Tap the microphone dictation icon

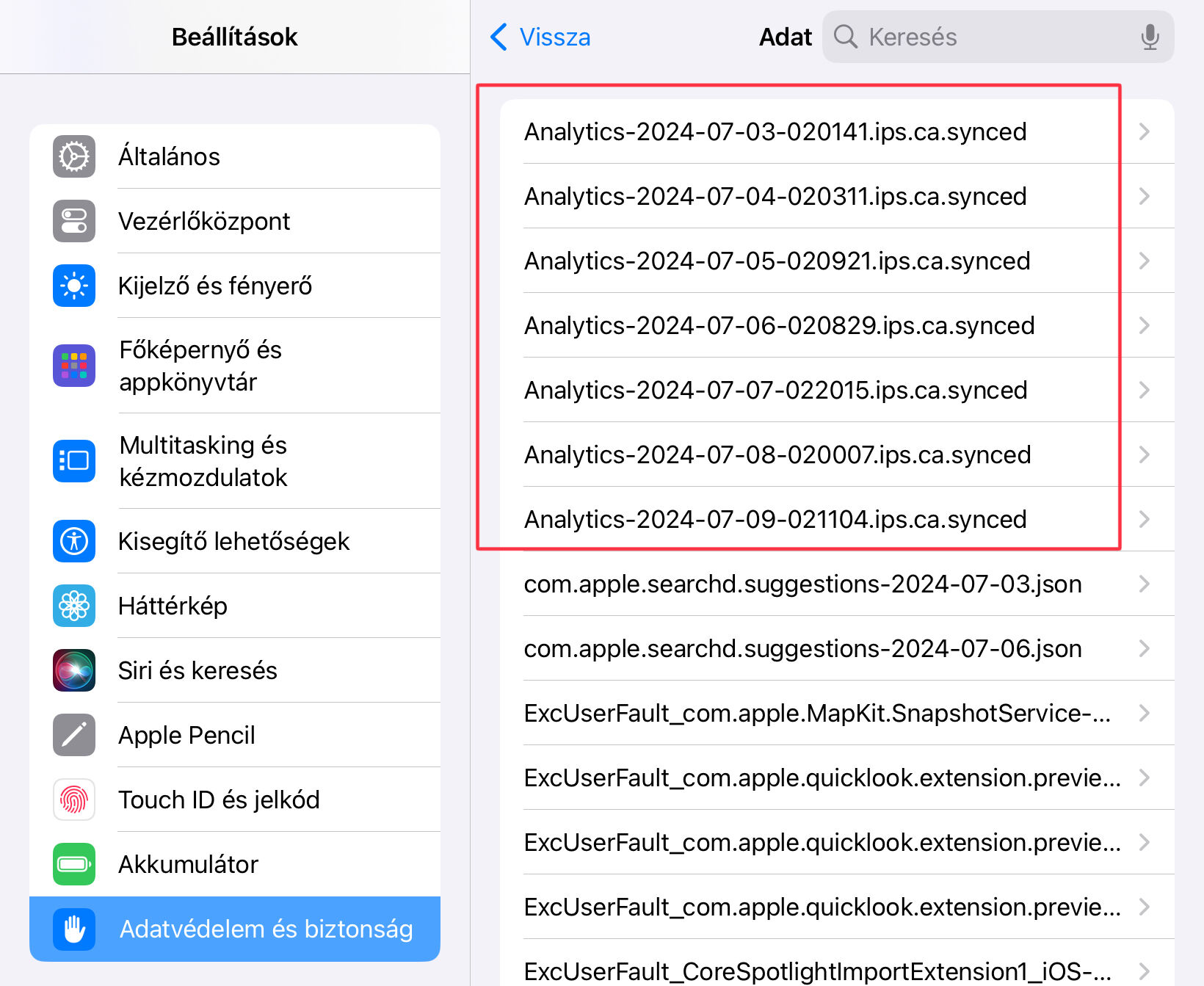tap(1150, 37)
